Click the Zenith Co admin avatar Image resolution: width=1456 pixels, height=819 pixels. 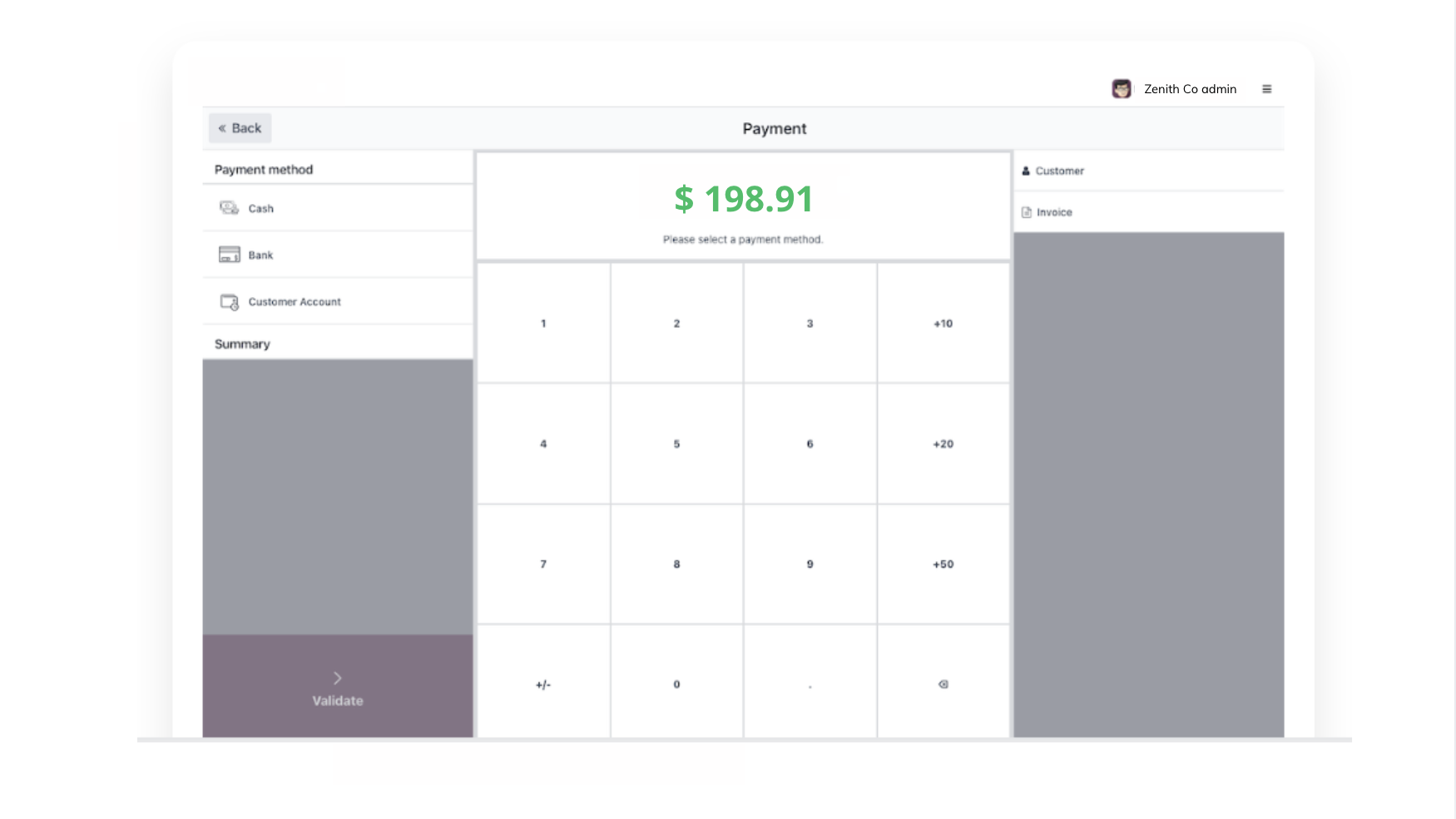1122,89
